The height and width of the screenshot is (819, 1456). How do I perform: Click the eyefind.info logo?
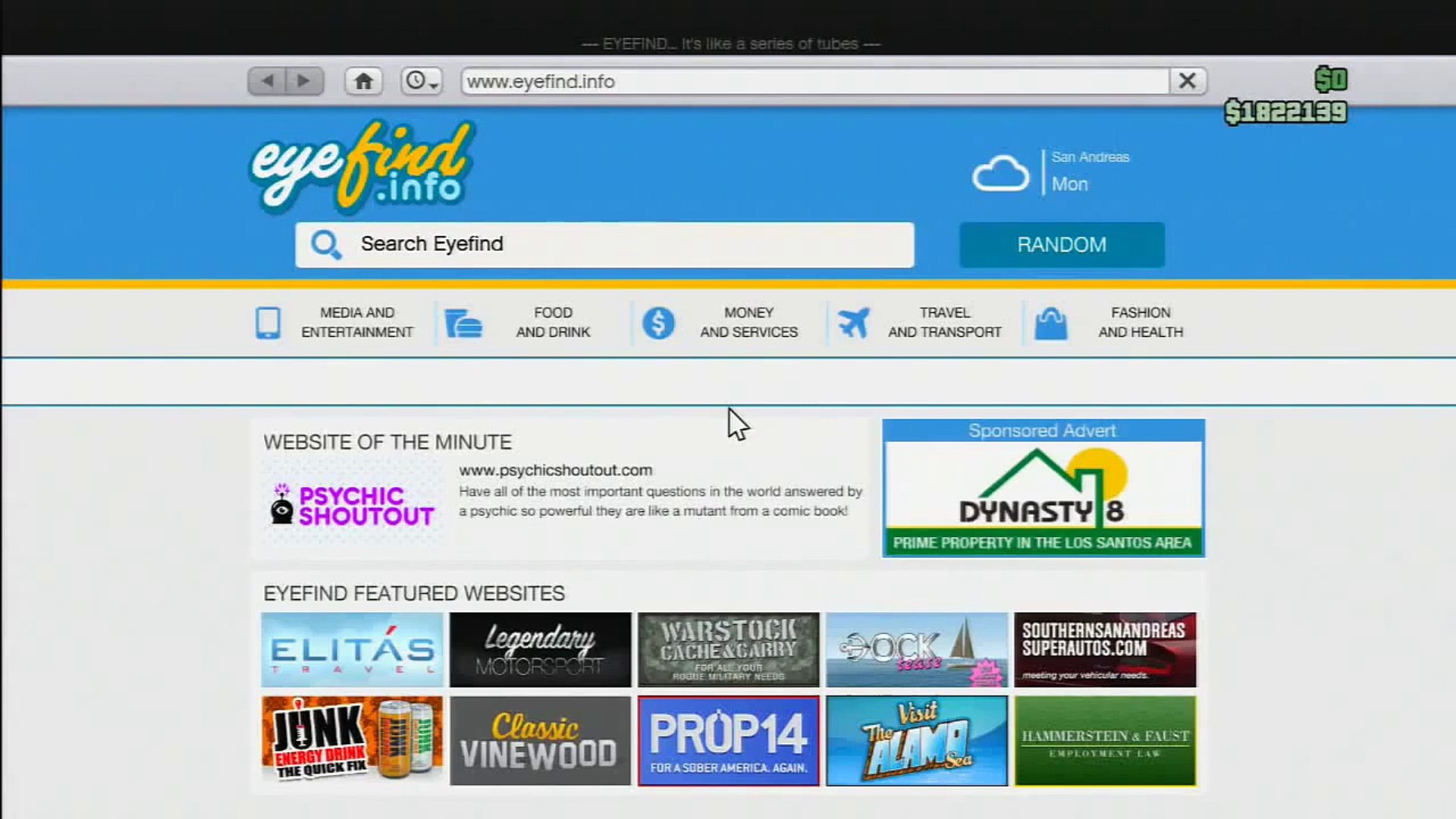click(362, 166)
